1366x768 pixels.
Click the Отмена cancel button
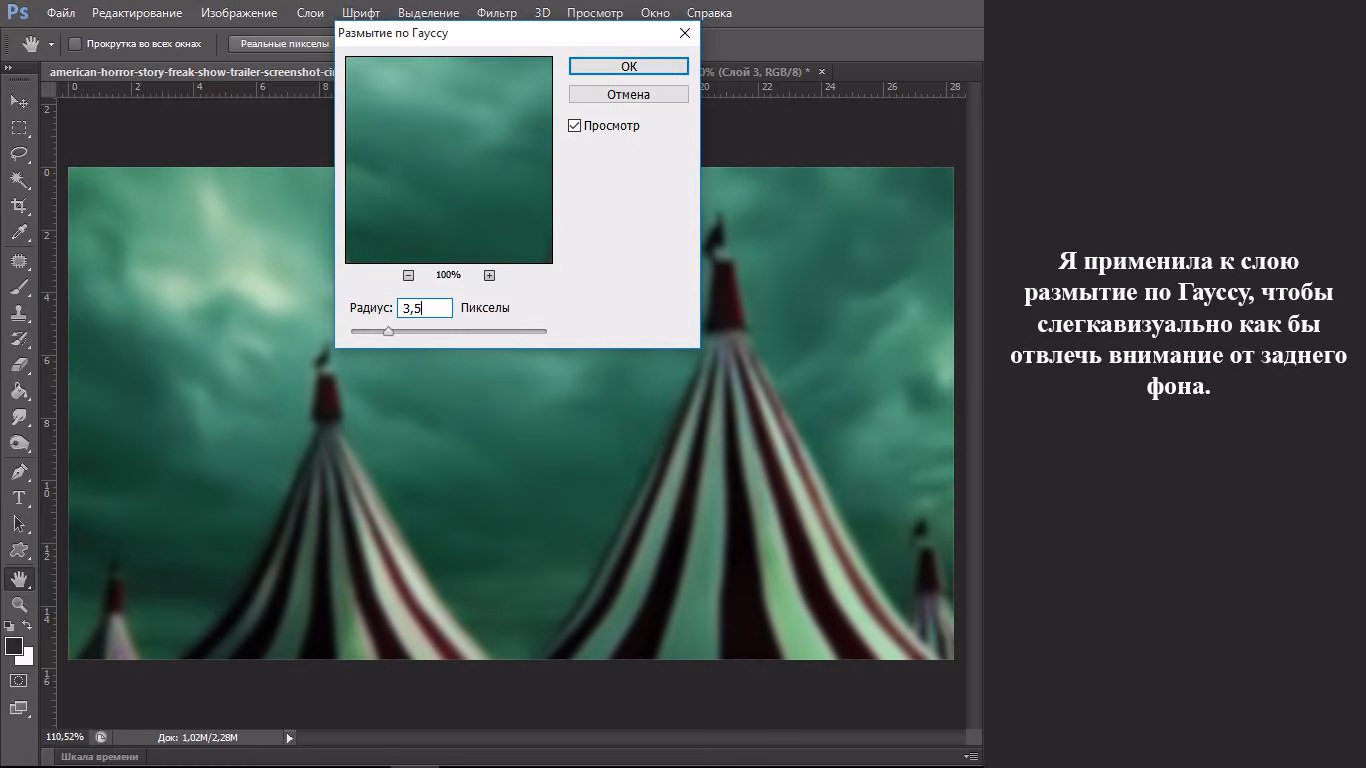point(629,94)
